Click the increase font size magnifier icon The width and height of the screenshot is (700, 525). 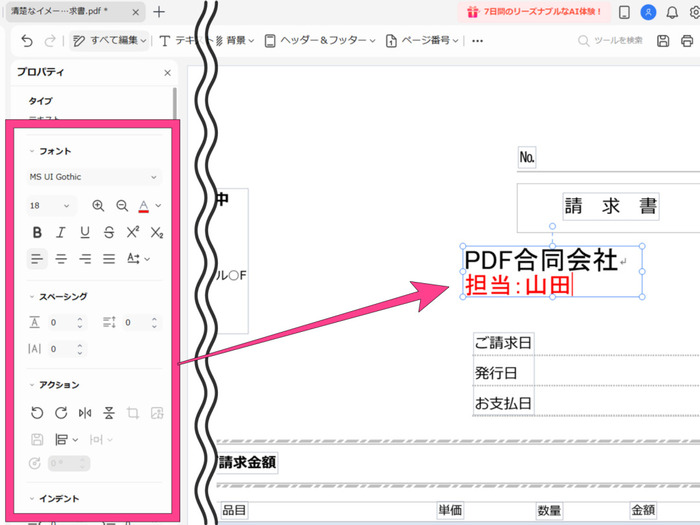pyautogui.click(x=98, y=205)
